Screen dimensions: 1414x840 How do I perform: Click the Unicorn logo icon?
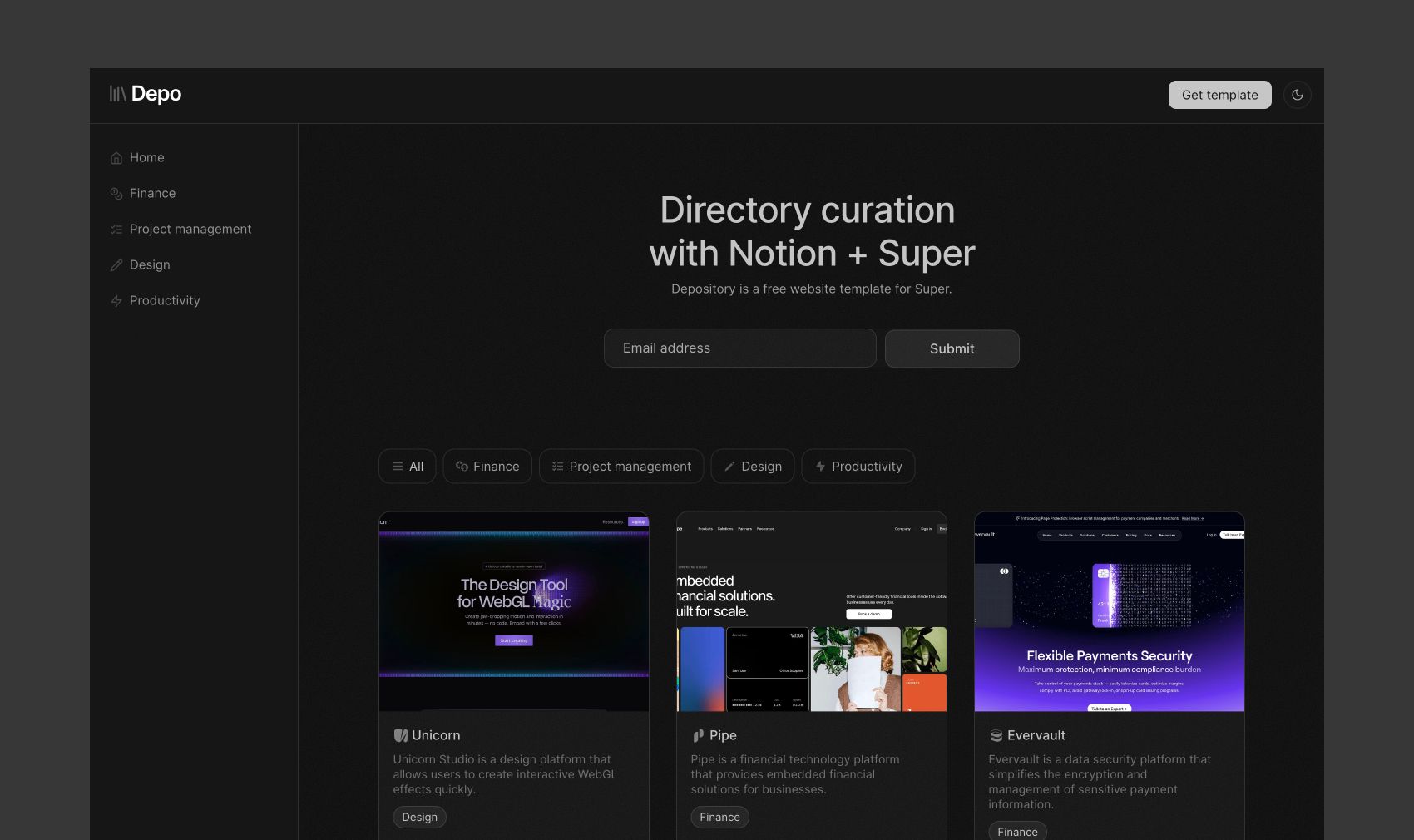401,735
